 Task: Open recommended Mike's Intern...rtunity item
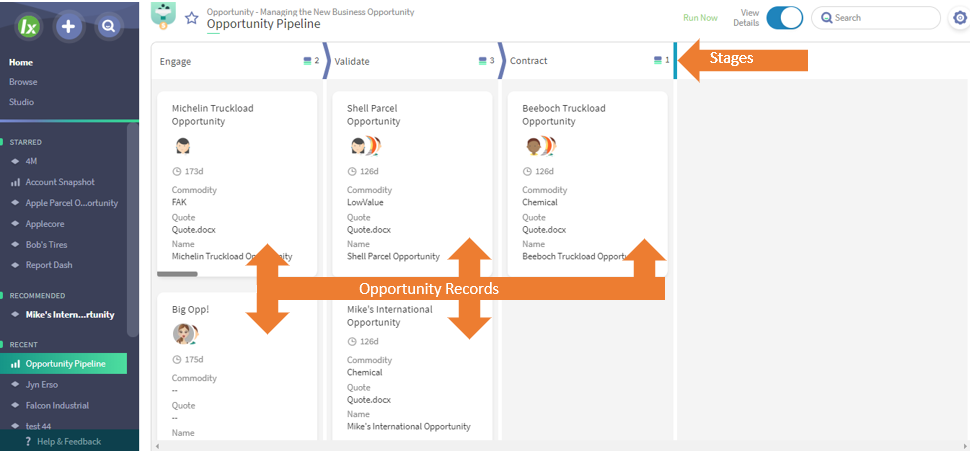tap(70, 314)
